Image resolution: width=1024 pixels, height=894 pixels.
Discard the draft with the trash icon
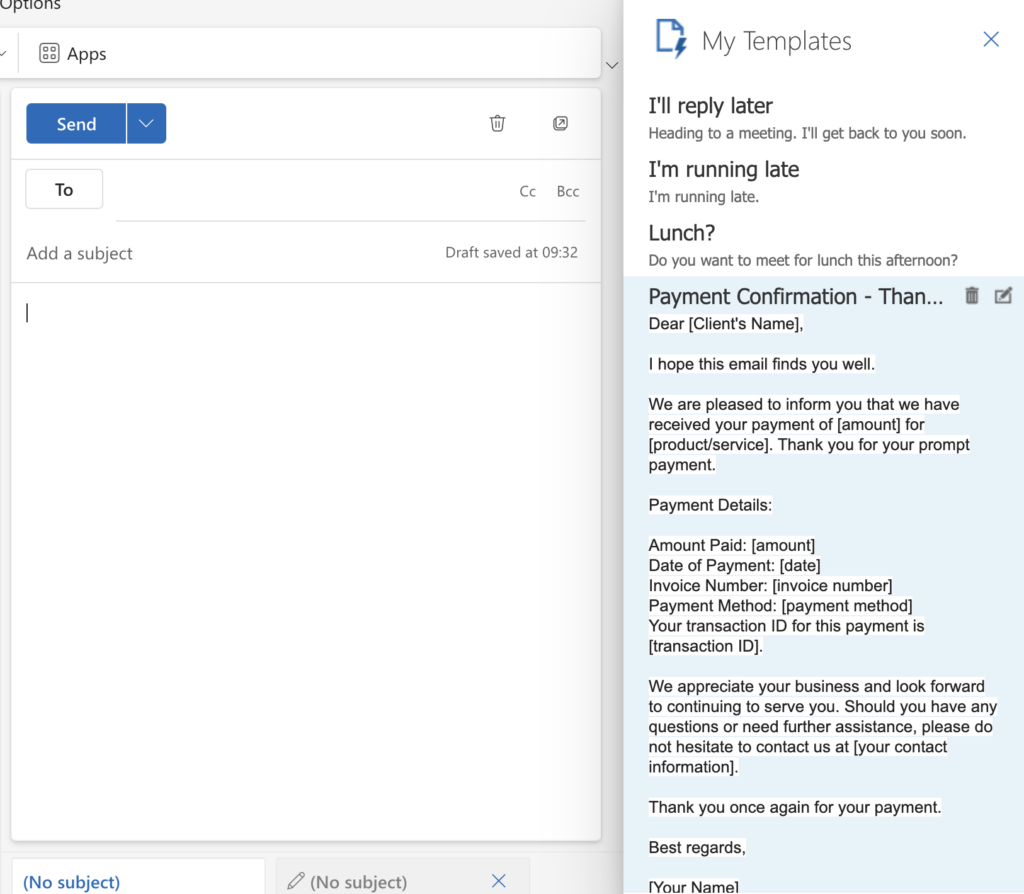pos(497,123)
